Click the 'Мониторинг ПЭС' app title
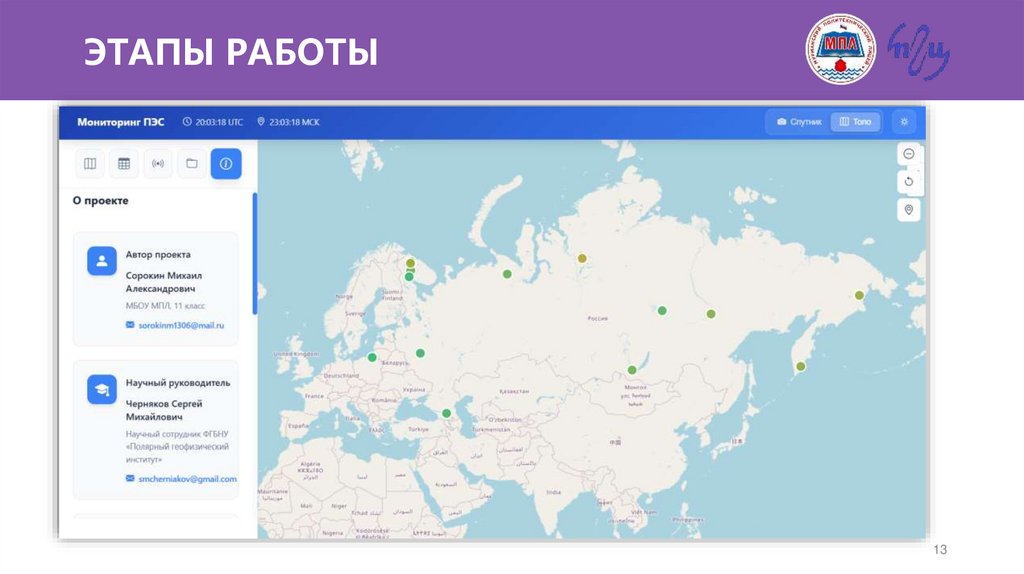Screen dimensions: 1024x574 tap(121, 122)
